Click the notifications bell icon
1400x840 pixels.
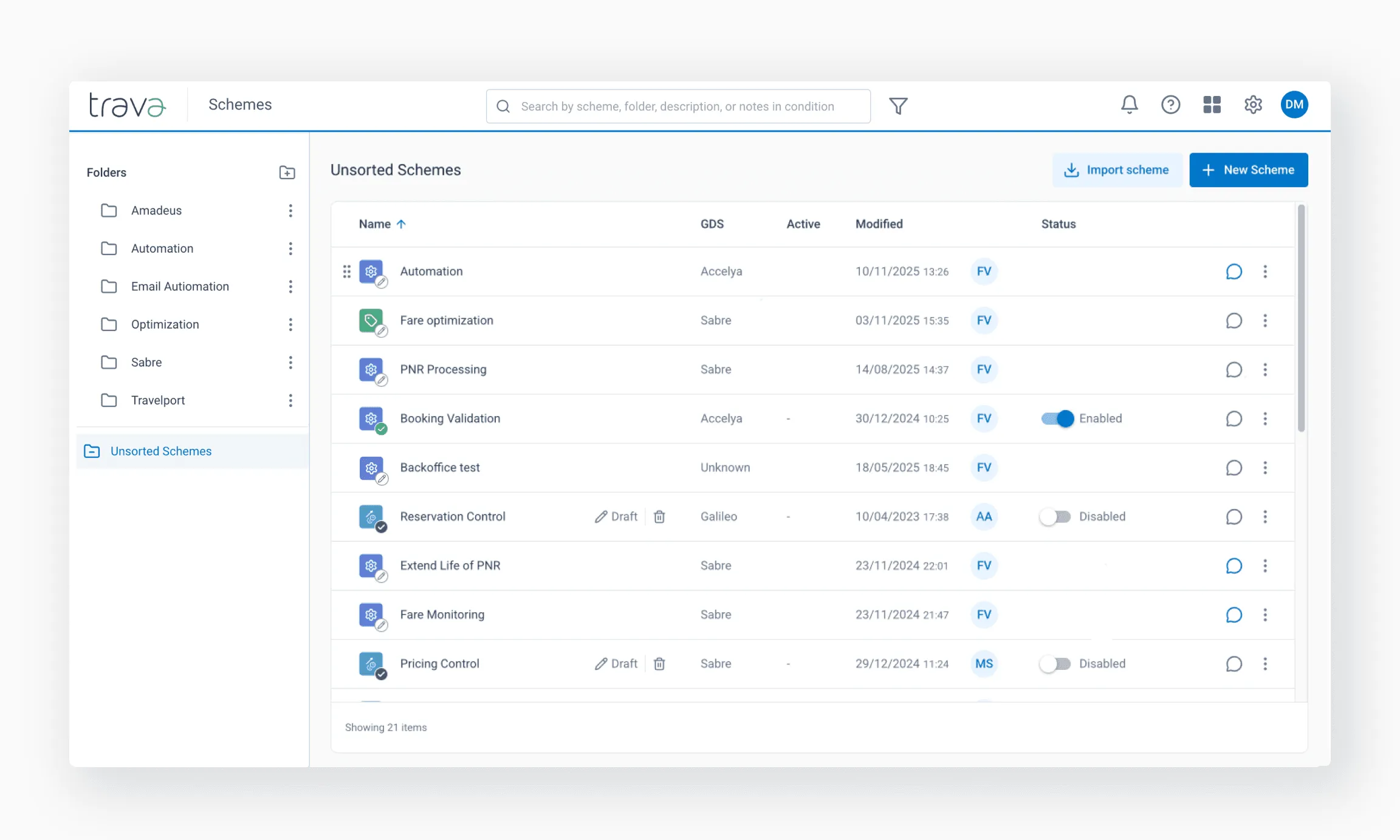(x=1129, y=104)
